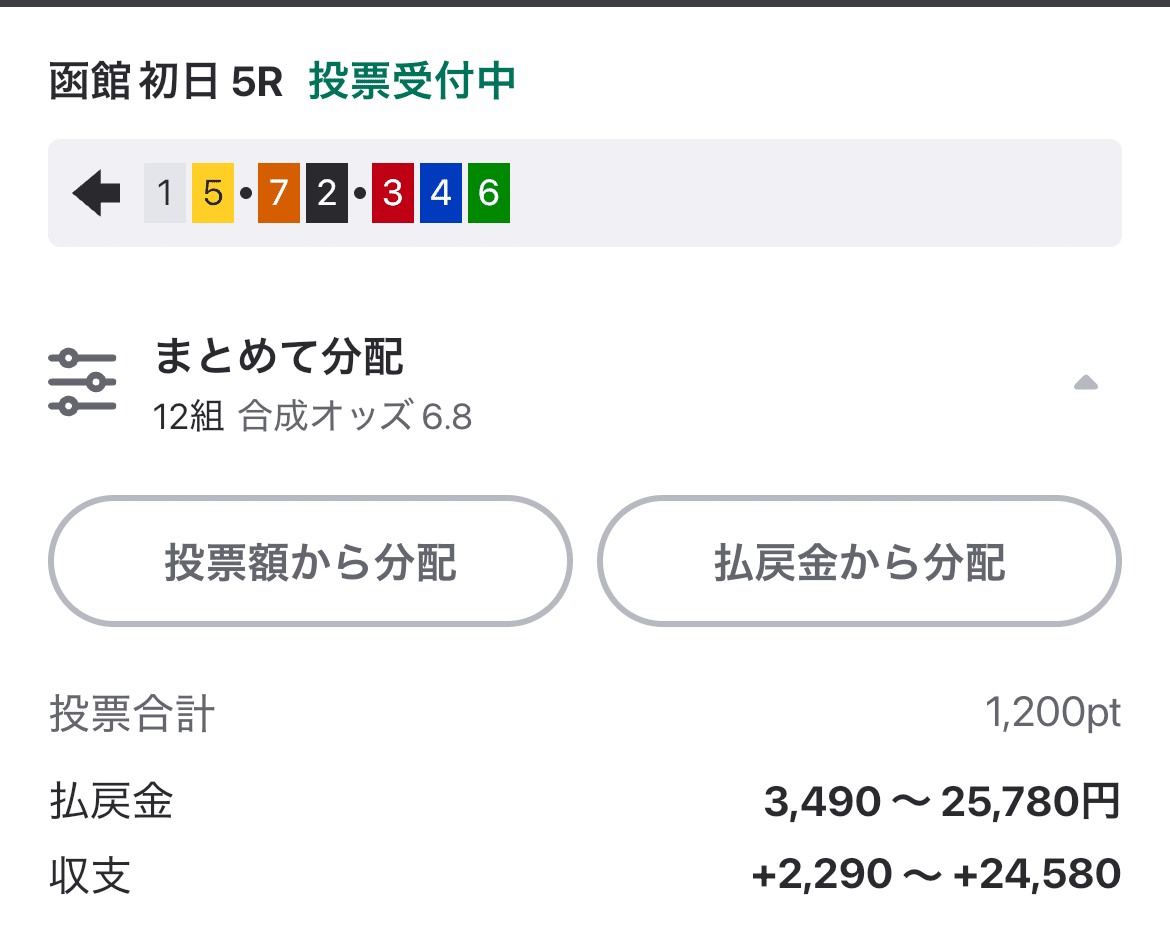The height and width of the screenshot is (929, 1170).
Task: Select the black number 2 badge
Action: [325, 193]
